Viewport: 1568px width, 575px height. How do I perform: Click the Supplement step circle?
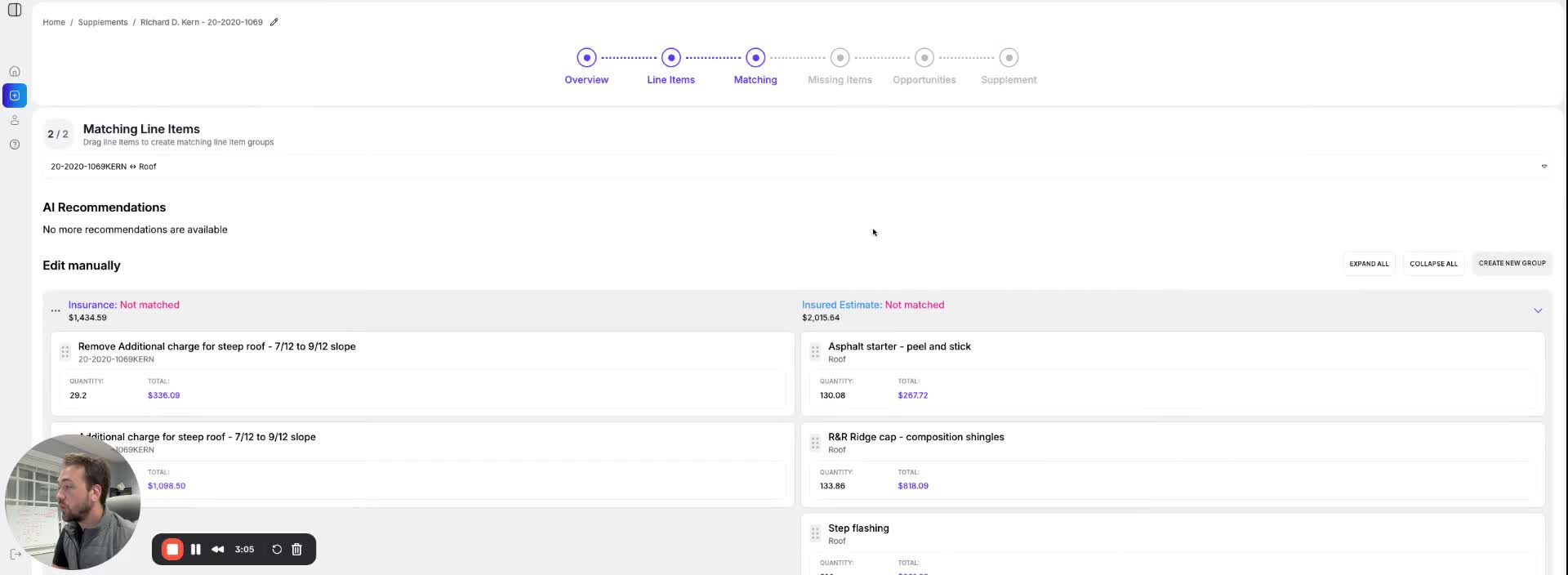(x=1009, y=57)
